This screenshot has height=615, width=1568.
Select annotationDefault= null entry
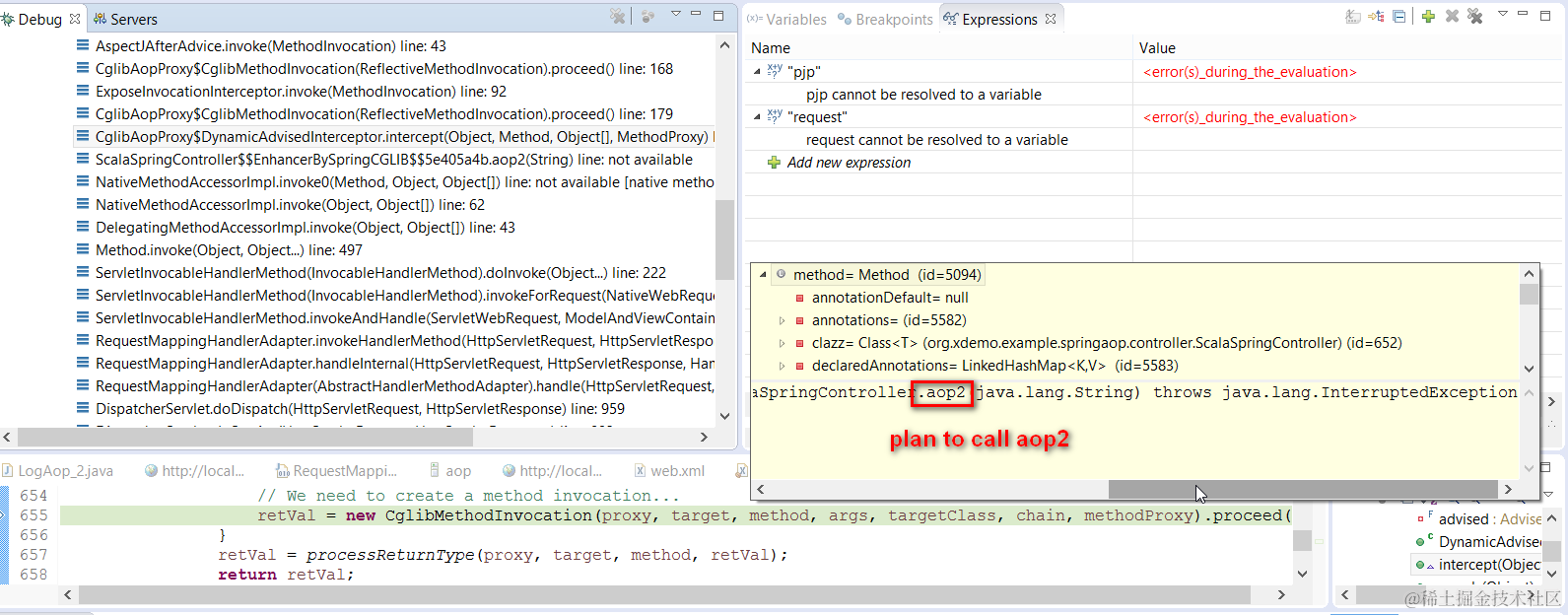890,298
